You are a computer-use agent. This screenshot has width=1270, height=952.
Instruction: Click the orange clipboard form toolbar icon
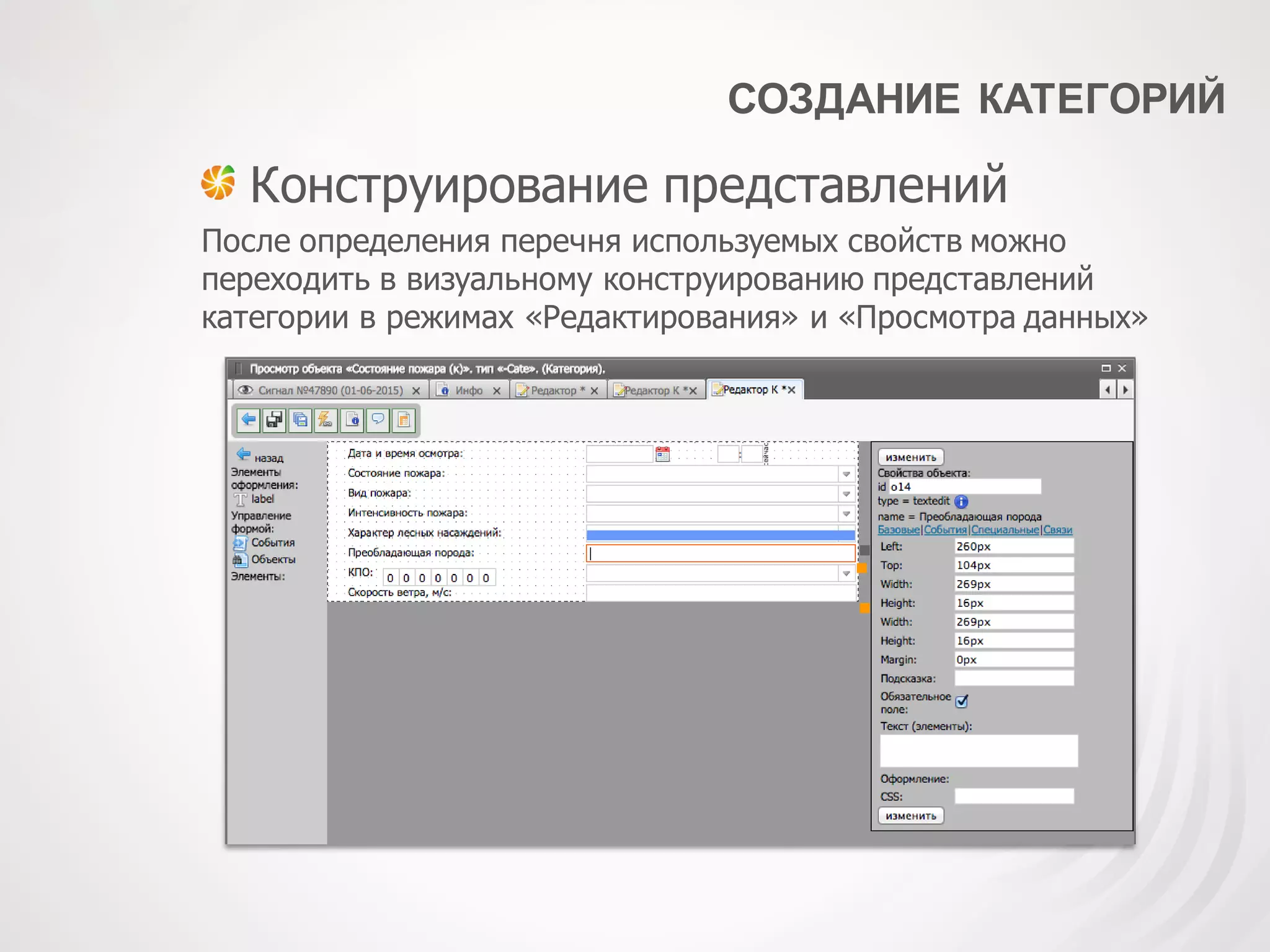(x=404, y=420)
